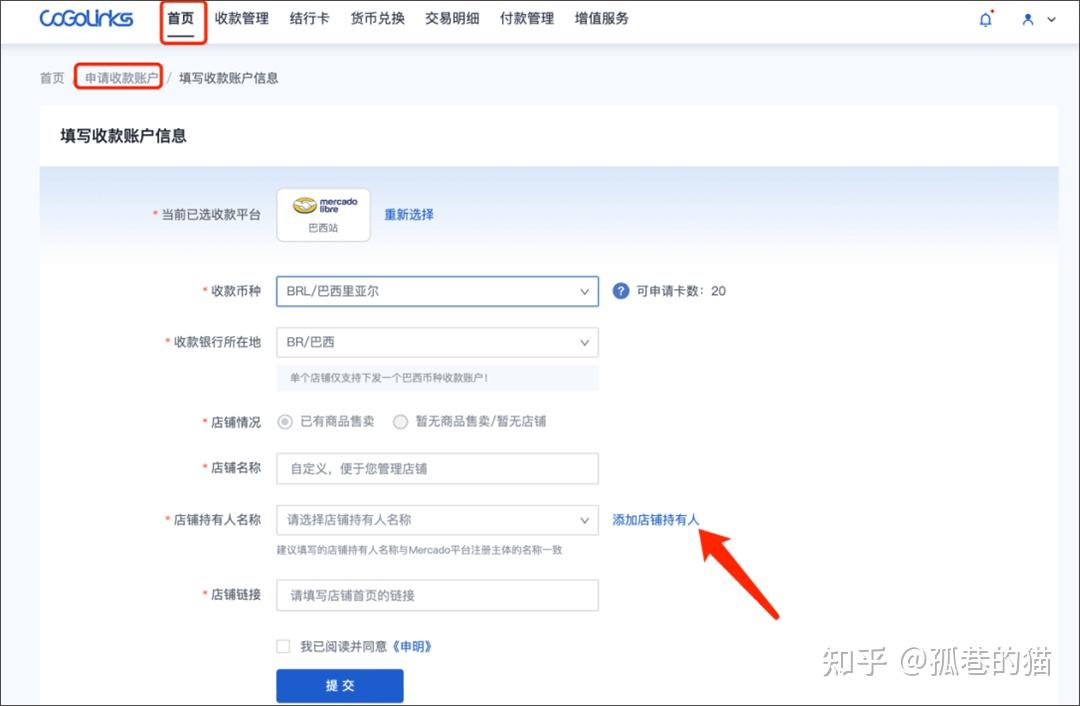Click the user account icon
1080x706 pixels.
click(1026, 19)
